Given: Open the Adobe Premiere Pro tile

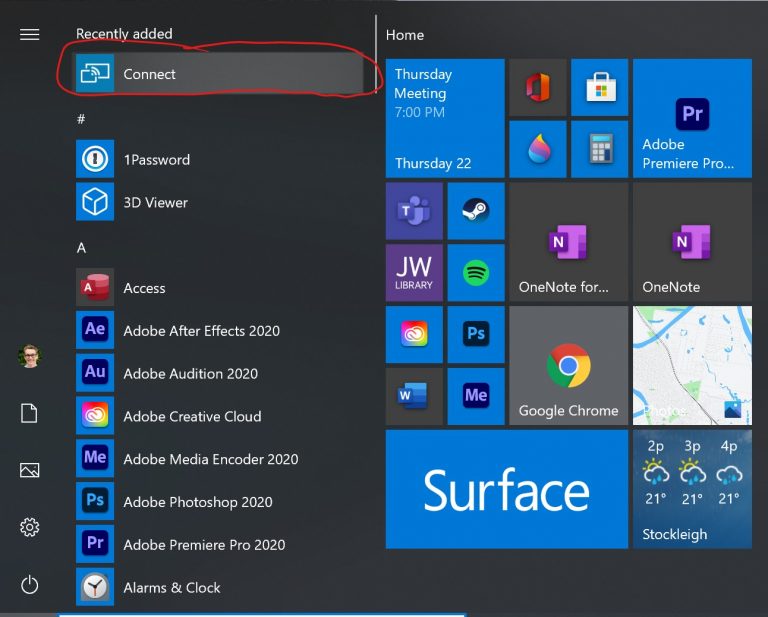Looking at the screenshot, I should [692, 118].
